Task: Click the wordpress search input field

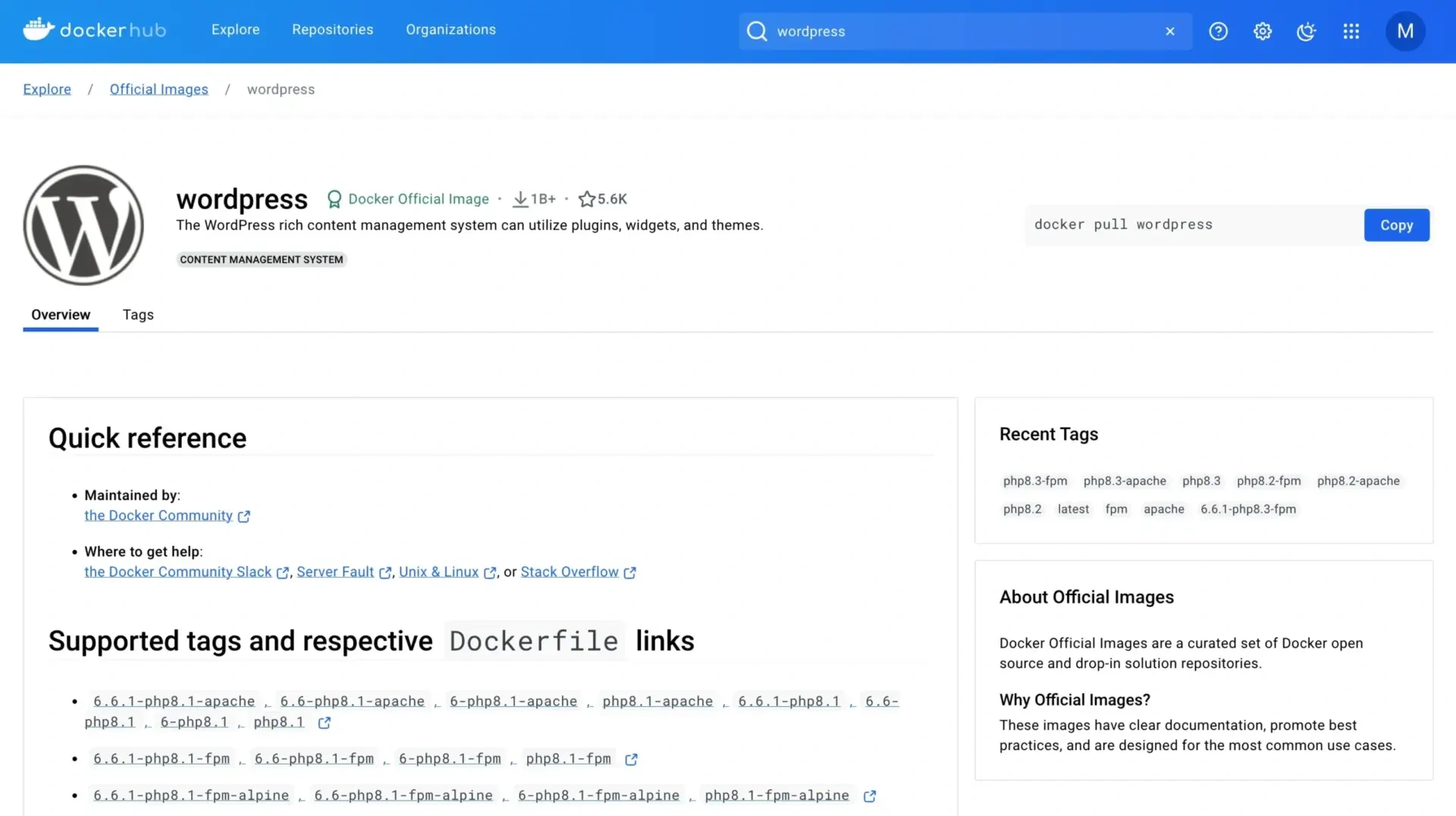Action: pyautogui.click(x=963, y=31)
